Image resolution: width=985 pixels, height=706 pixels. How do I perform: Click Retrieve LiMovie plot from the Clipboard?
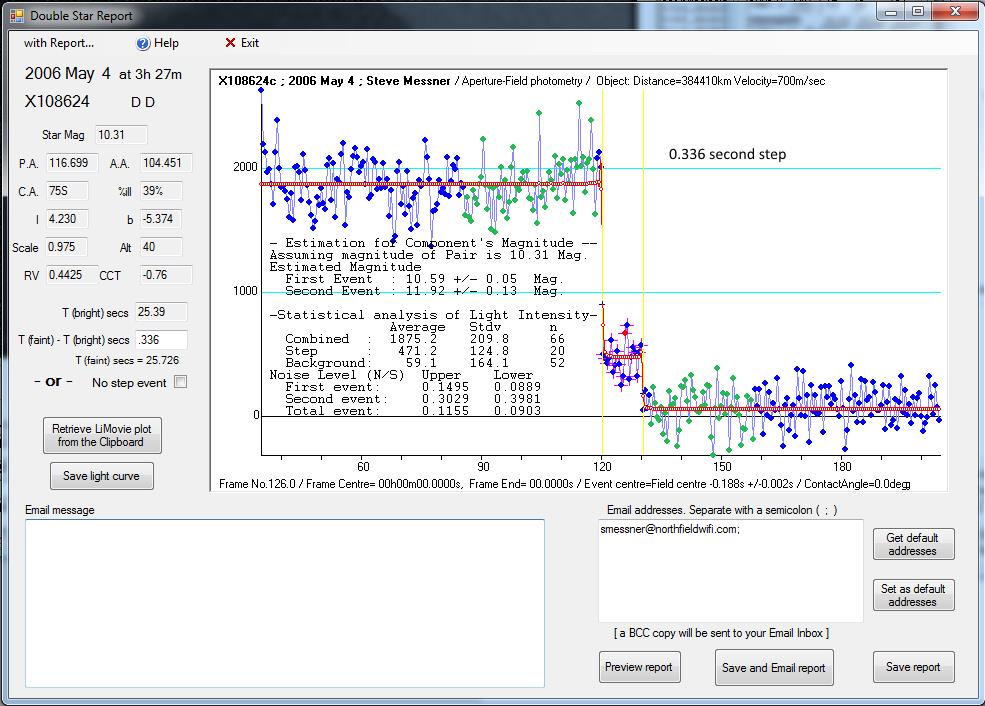pyautogui.click(x=101, y=435)
